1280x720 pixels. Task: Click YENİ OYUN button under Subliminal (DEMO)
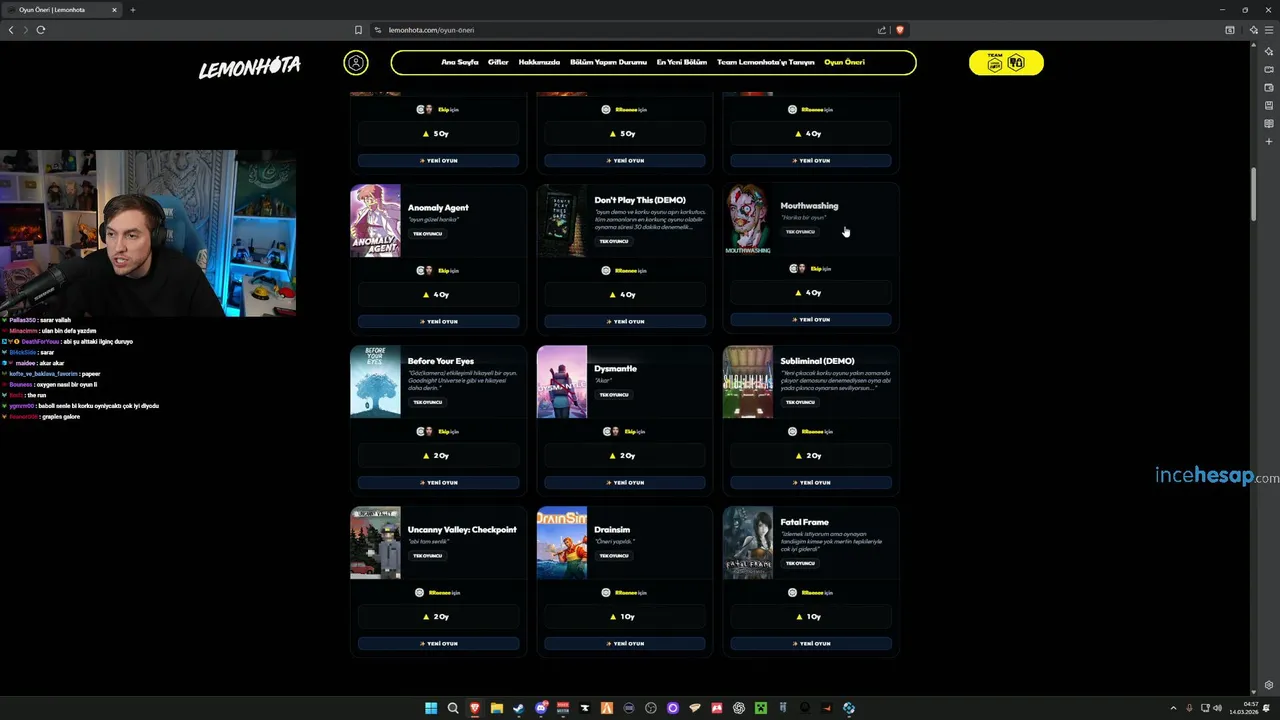pyautogui.click(x=811, y=483)
